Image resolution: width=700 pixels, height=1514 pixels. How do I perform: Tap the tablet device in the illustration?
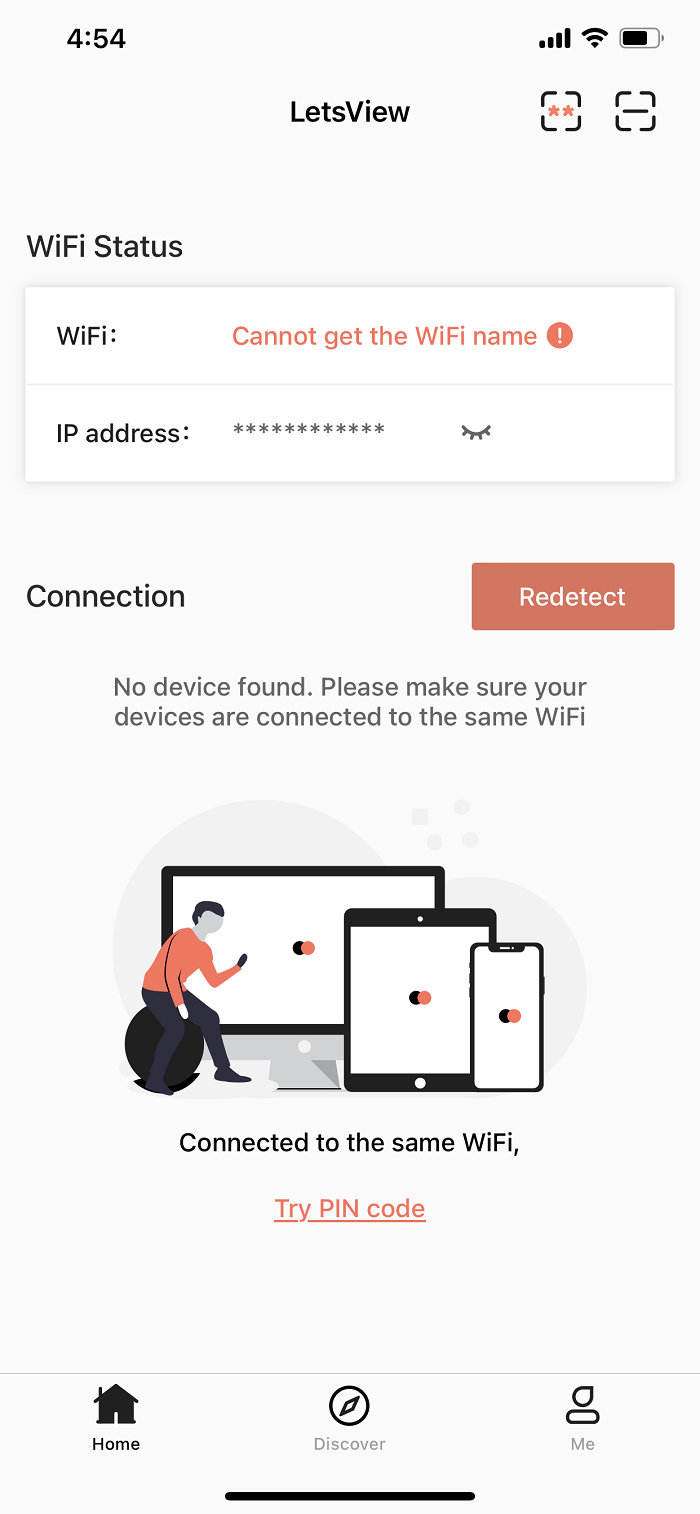[420, 999]
